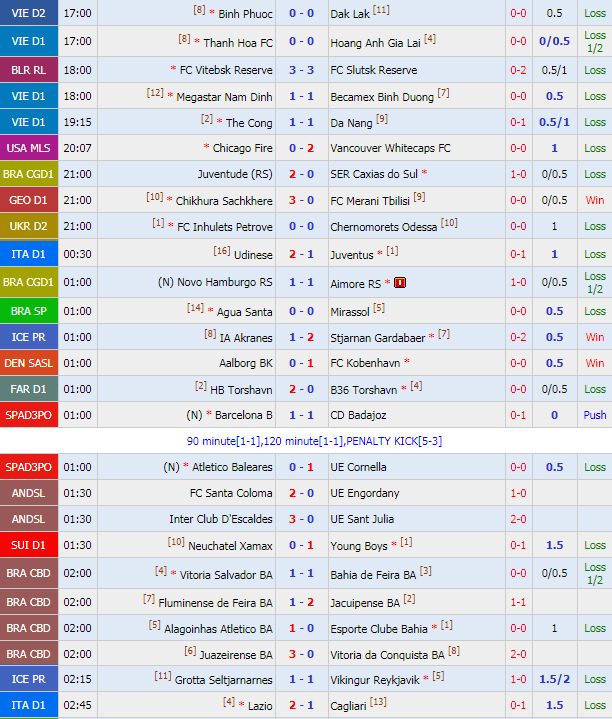Select the FAR D1 league label
Viewport: 612px width, 719px height.
(29, 389)
